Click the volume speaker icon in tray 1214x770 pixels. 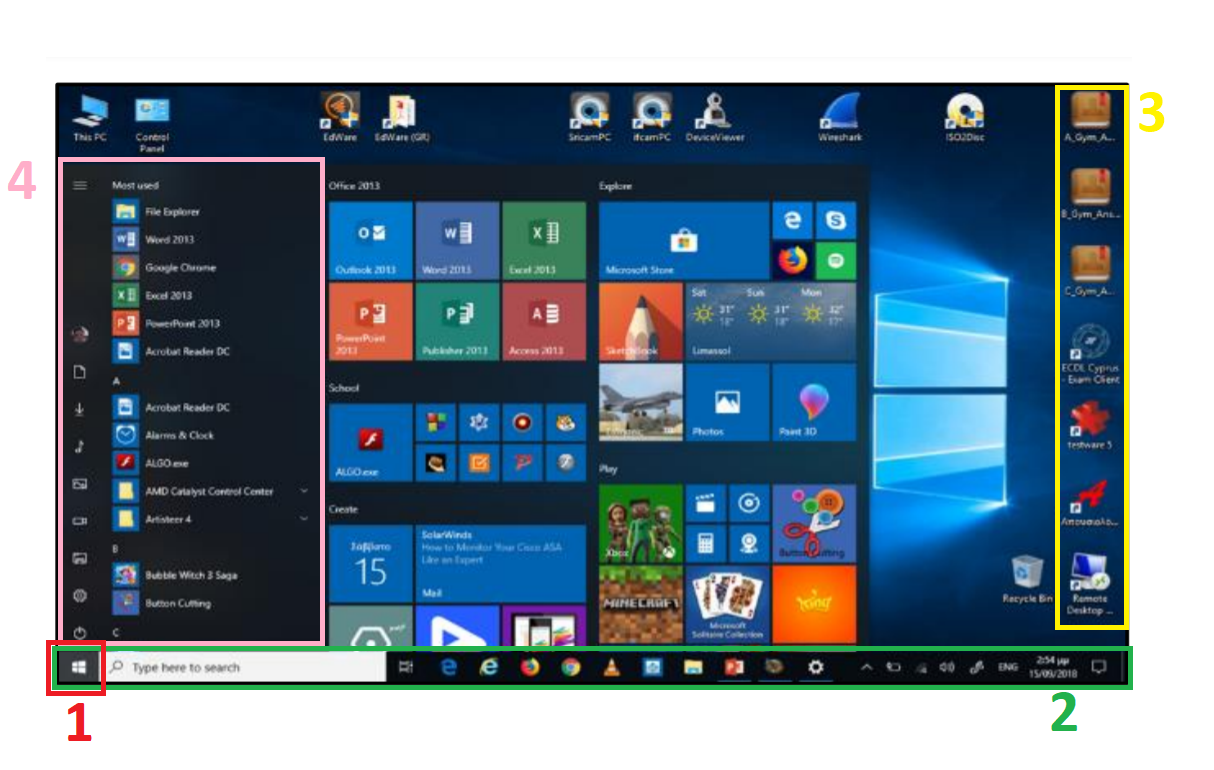pos(947,667)
